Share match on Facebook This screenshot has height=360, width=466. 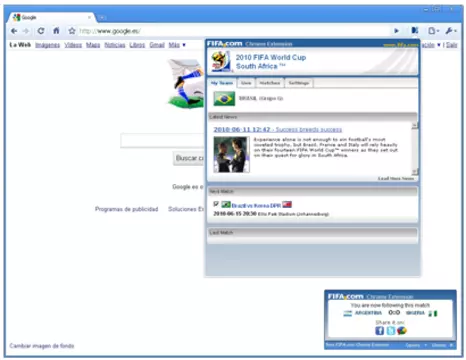pos(379,330)
